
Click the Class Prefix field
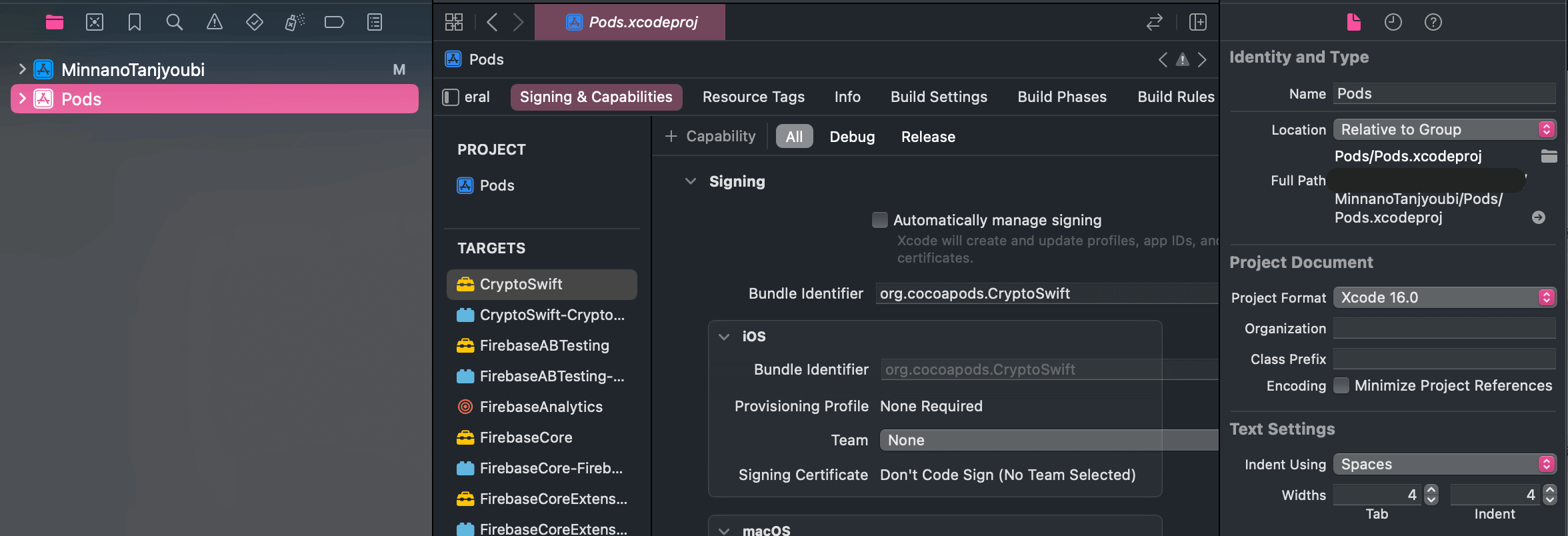[x=1445, y=359]
